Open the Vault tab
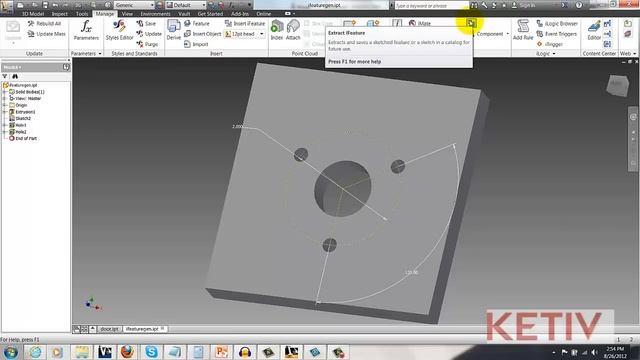This screenshot has height=360, width=640. point(184,14)
